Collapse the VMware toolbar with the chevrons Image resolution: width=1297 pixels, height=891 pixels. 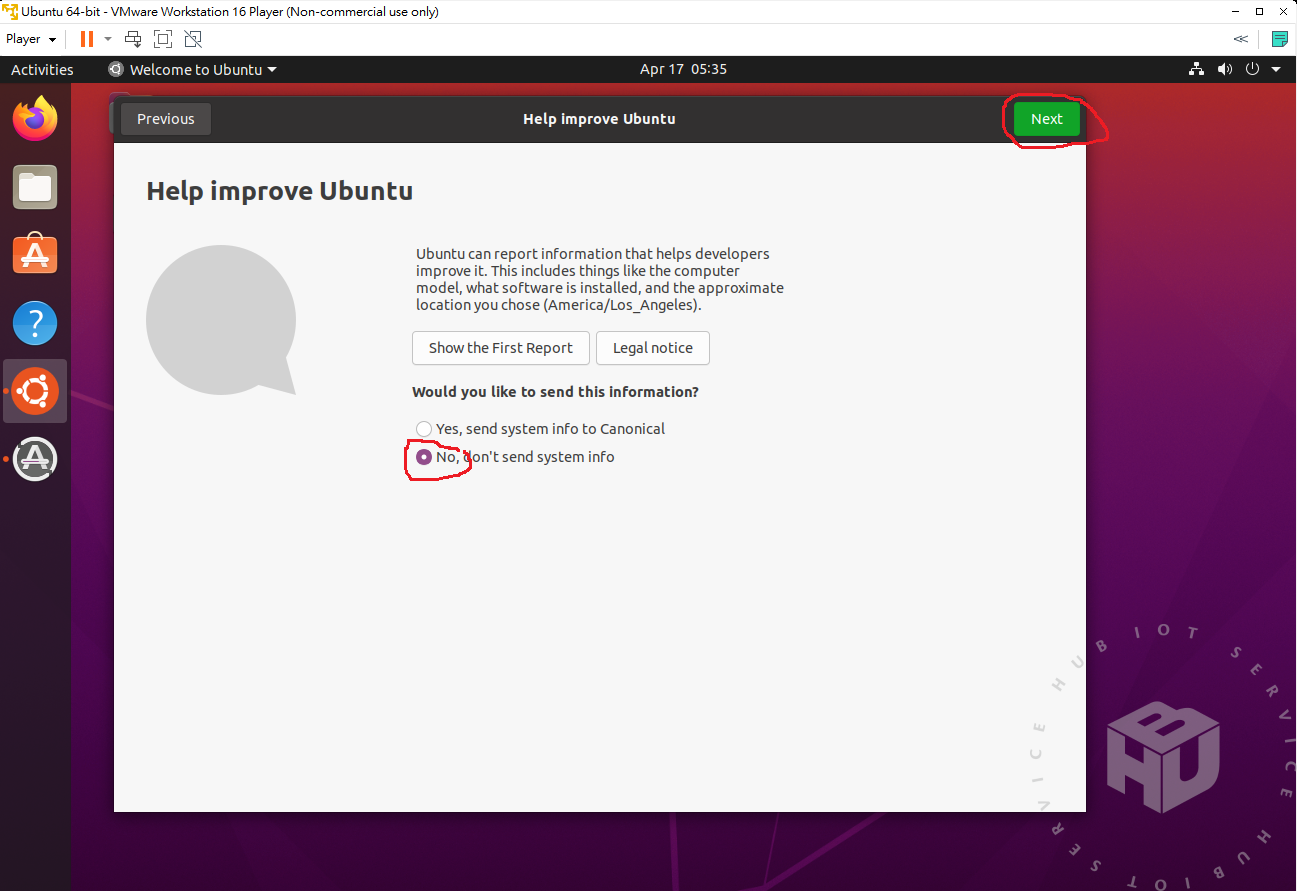click(1241, 39)
